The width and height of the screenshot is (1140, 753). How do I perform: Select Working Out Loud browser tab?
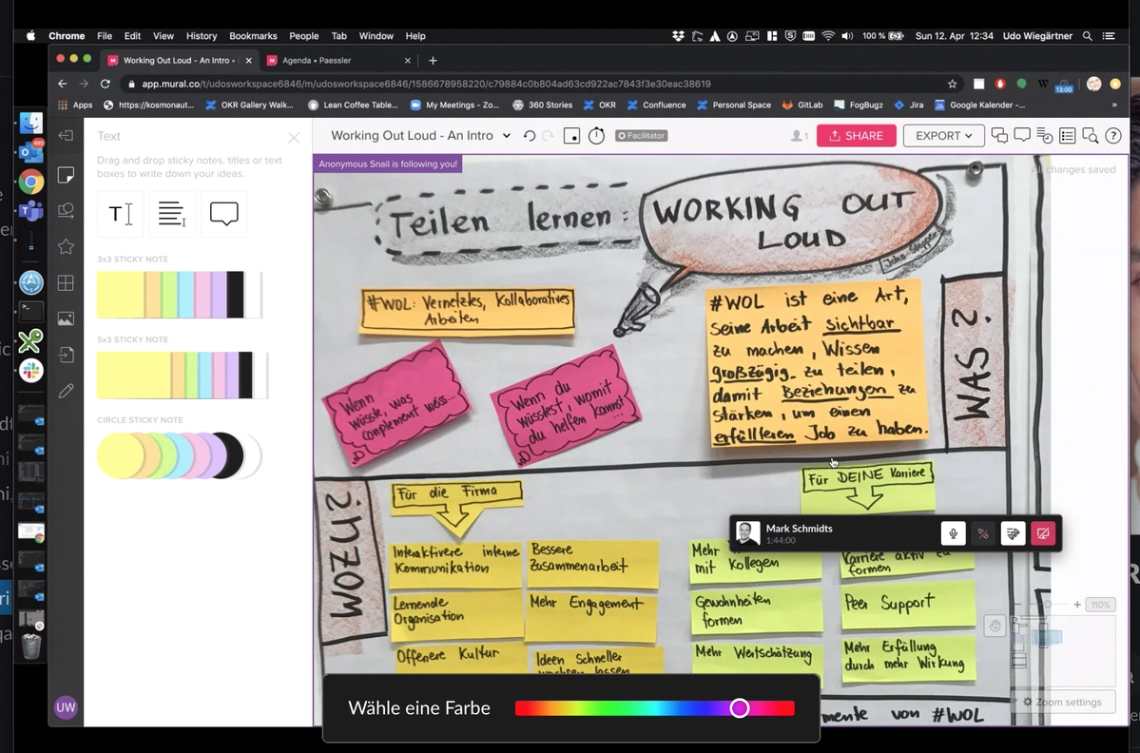click(177, 60)
